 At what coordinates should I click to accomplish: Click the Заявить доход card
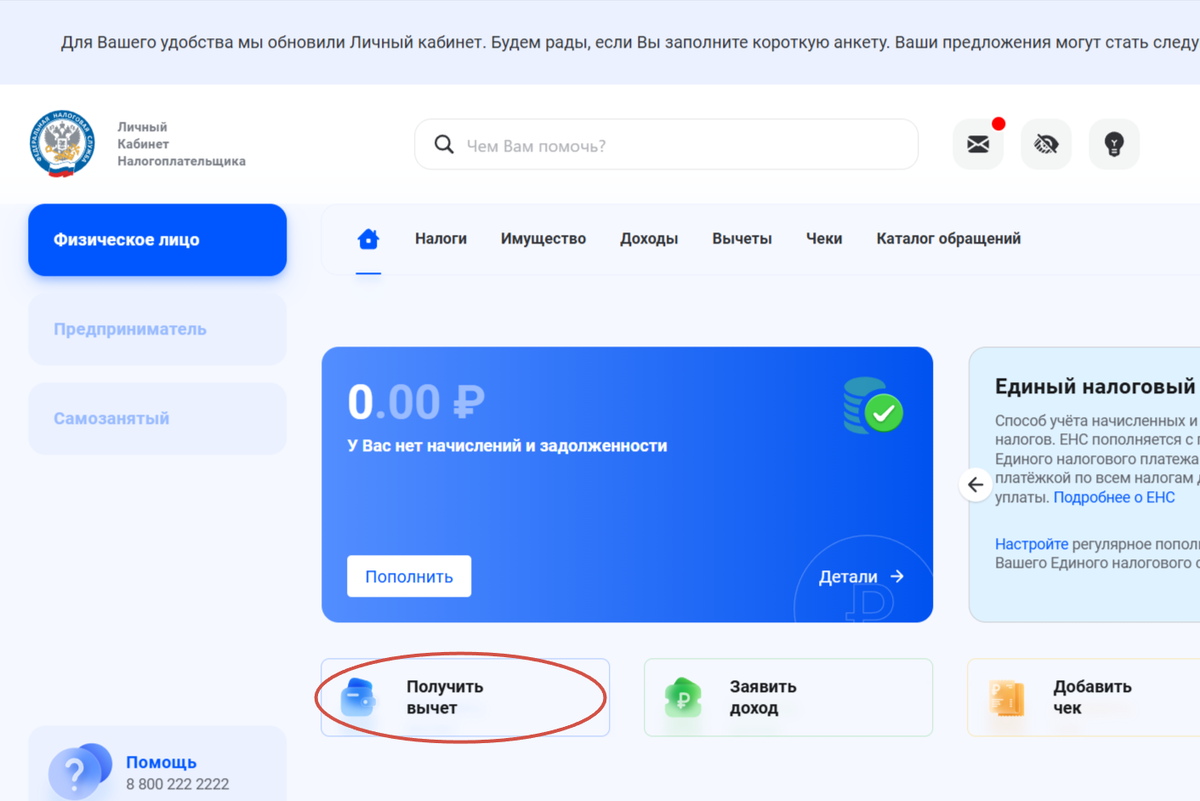788,698
